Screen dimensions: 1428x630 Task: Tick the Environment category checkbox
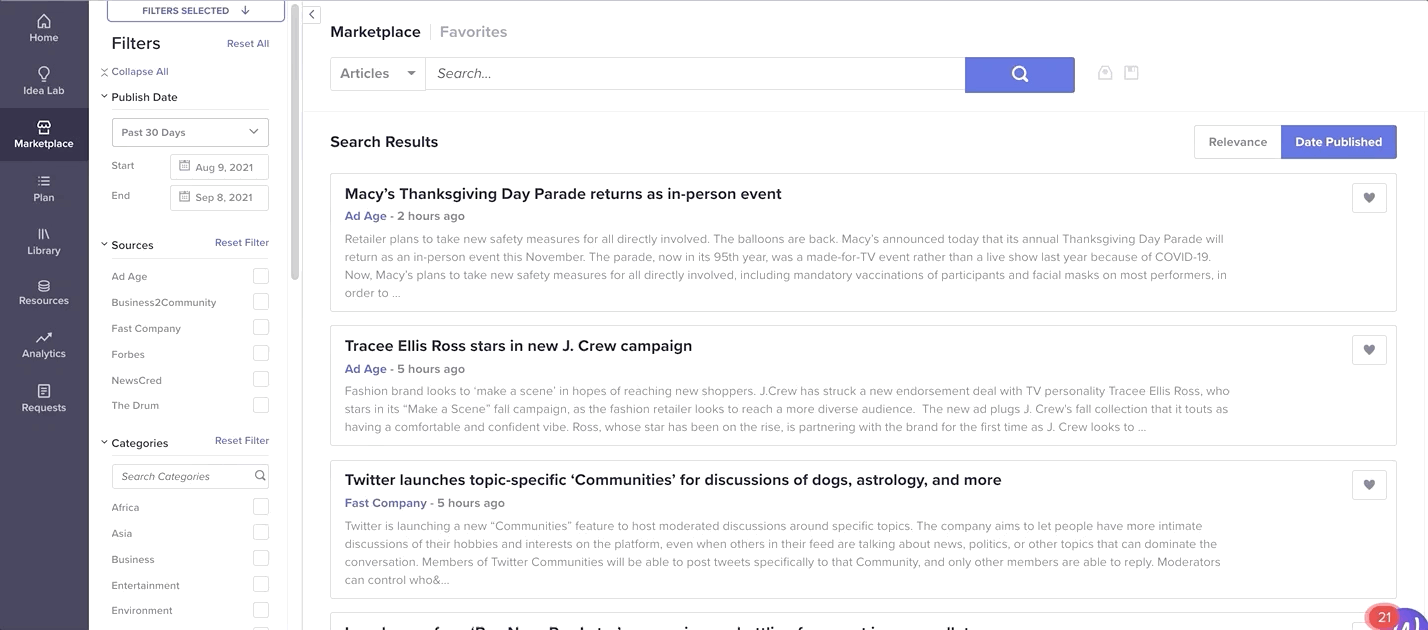tap(261, 610)
